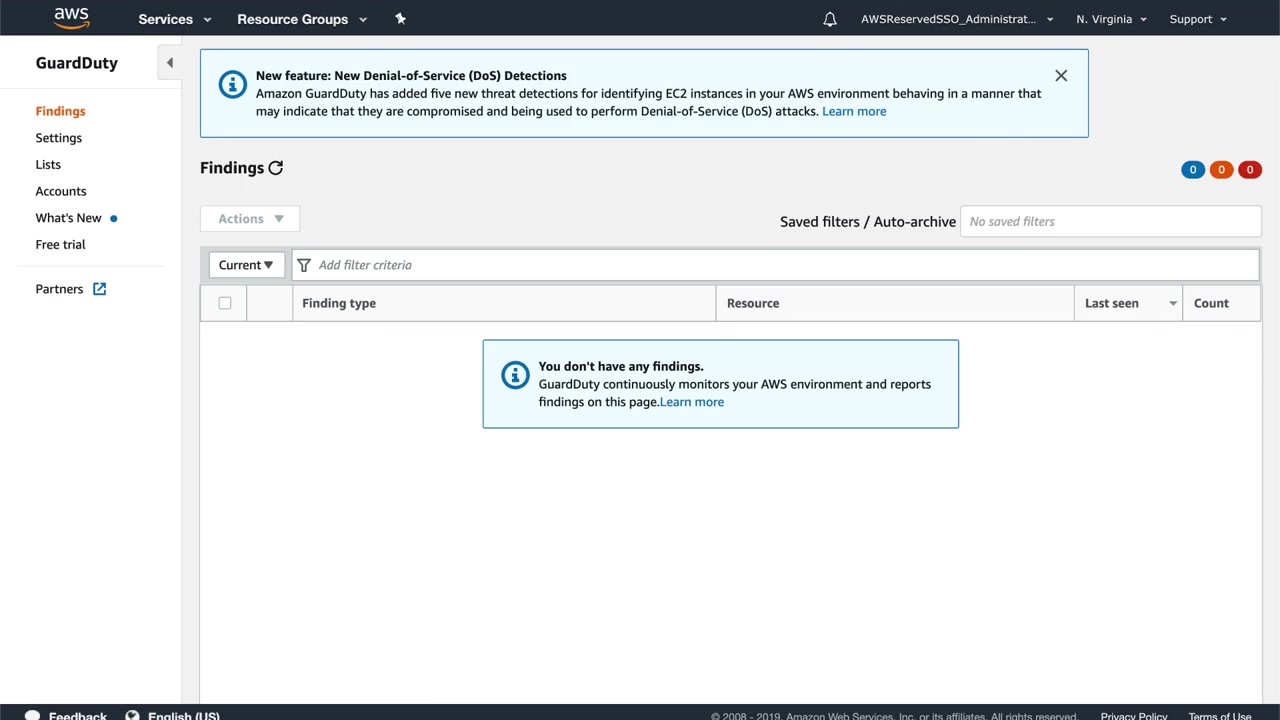Image resolution: width=1280 pixels, height=720 pixels.
Task: Click the English (US) language selector
Action: click(184, 716)
